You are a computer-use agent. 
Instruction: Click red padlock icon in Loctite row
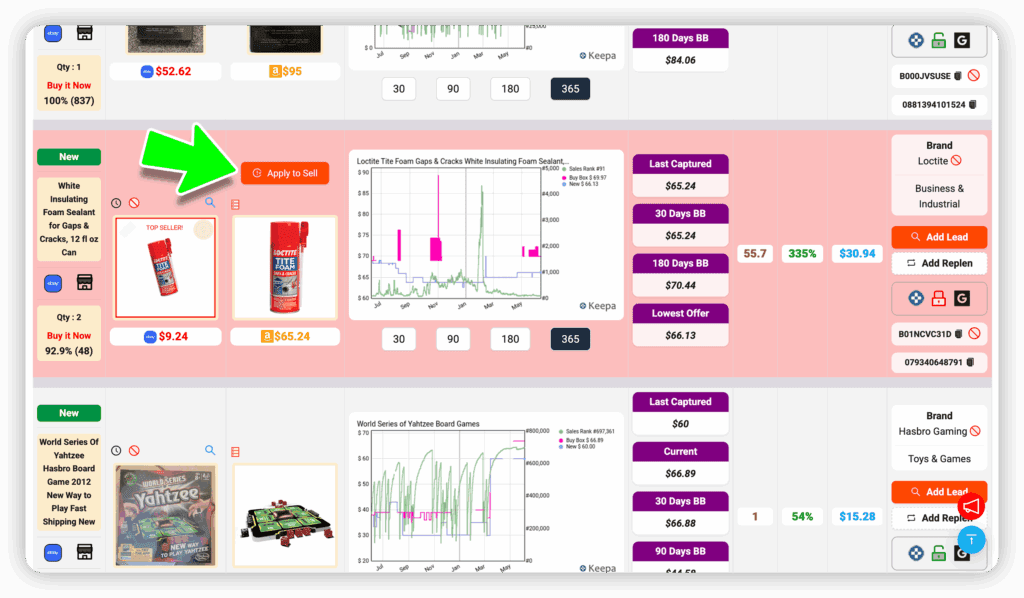tap(938, 298)
